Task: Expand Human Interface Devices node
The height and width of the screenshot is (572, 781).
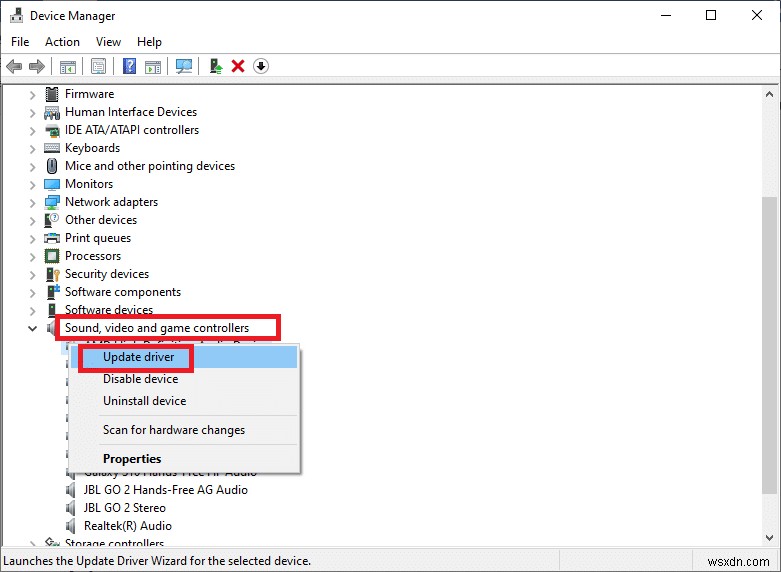Action: [x=32, y=113]
